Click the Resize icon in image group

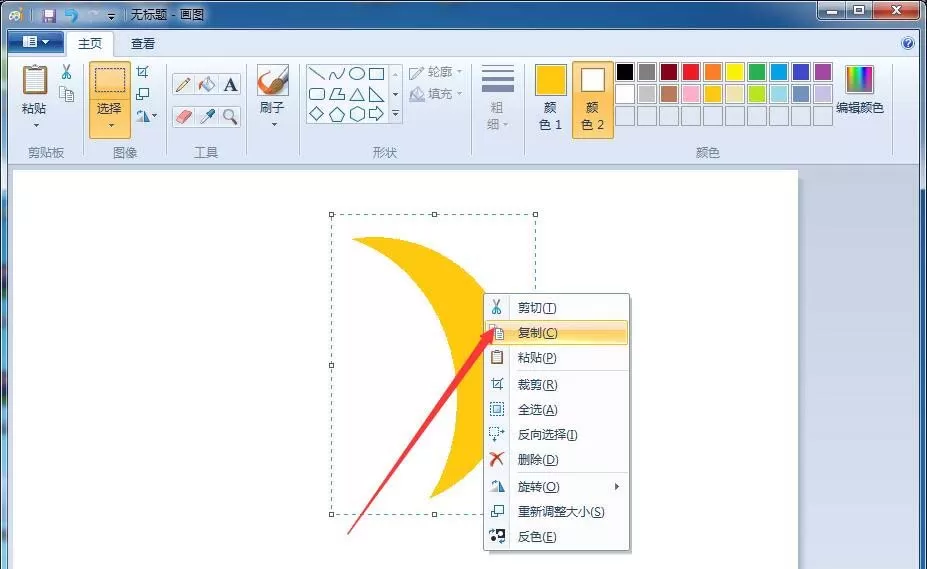142,93
